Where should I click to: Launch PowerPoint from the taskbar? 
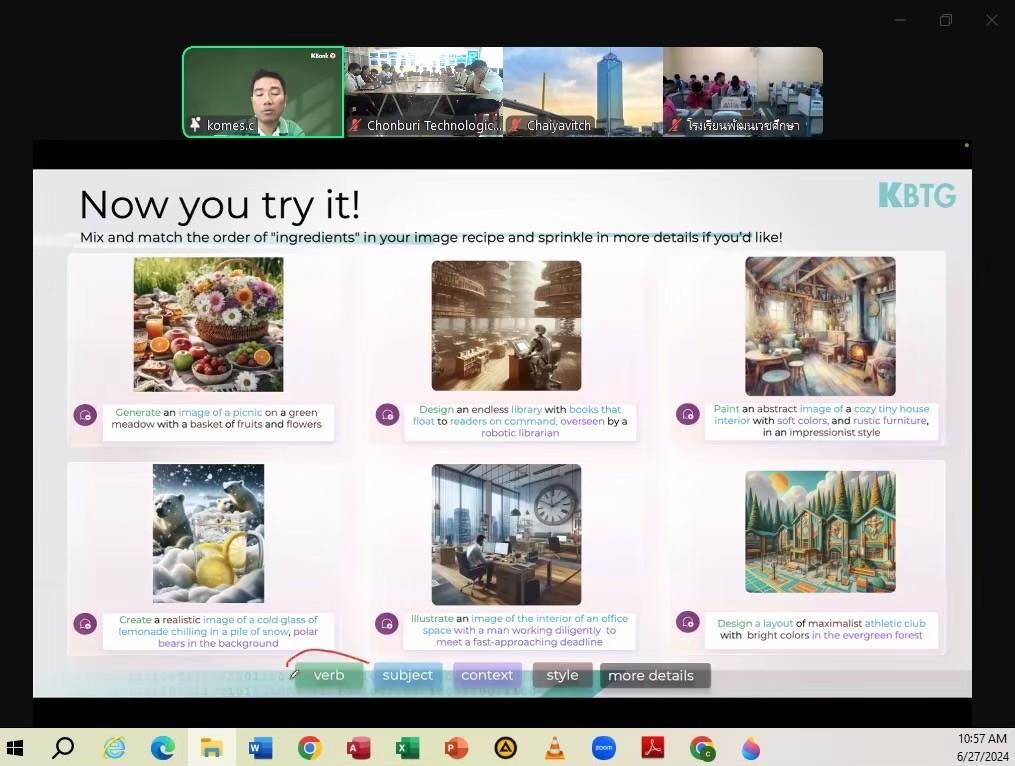(x=456, y=748)
